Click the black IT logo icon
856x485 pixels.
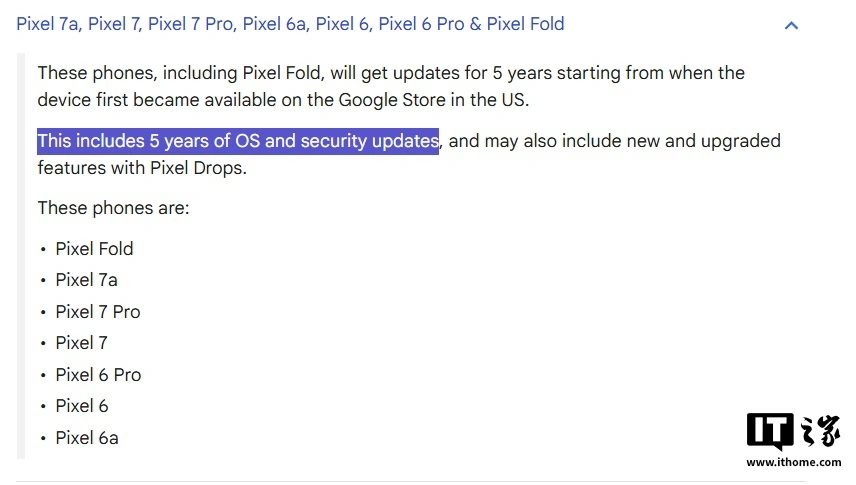[769, 430]
